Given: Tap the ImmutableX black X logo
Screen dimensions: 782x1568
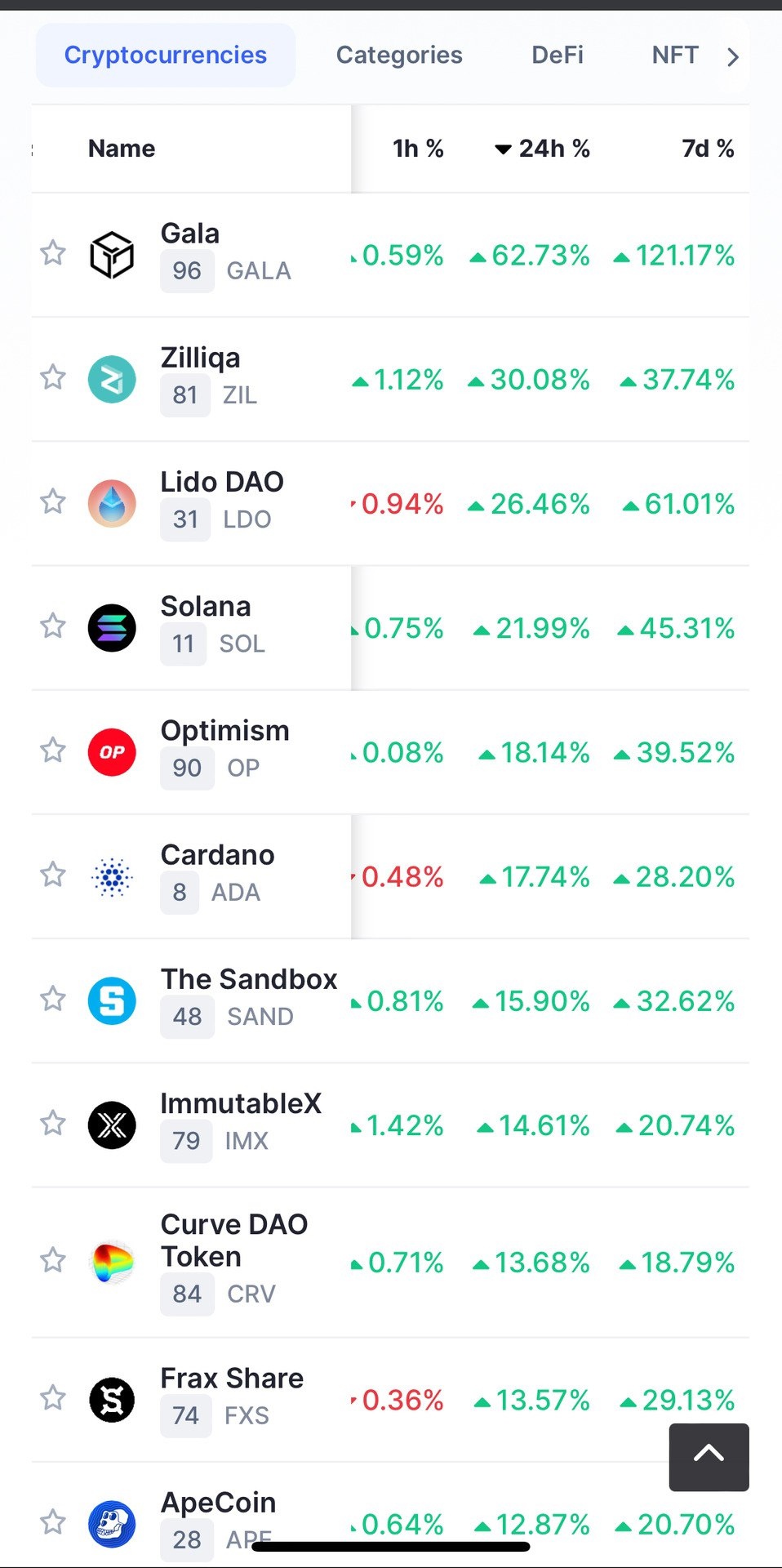Looking at the screenshot, I should (112, 1125).
